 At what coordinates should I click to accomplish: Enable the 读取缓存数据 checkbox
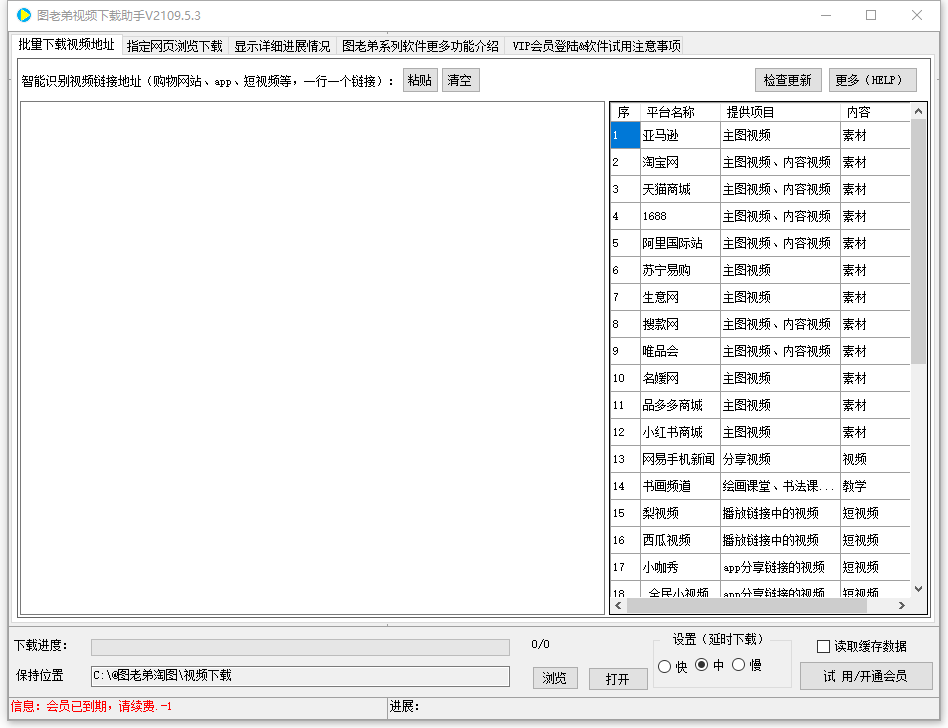(823, 646)
